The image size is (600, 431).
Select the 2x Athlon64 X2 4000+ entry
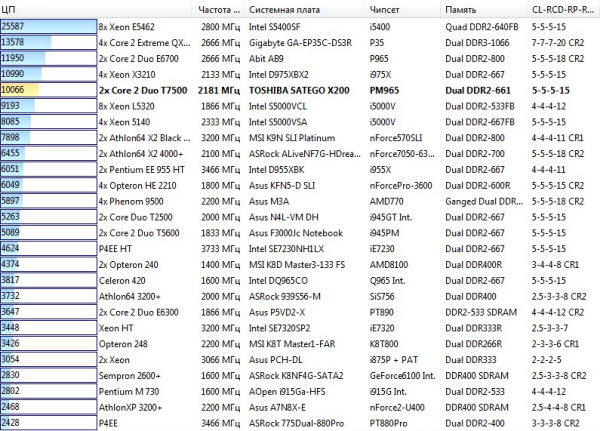141,154
